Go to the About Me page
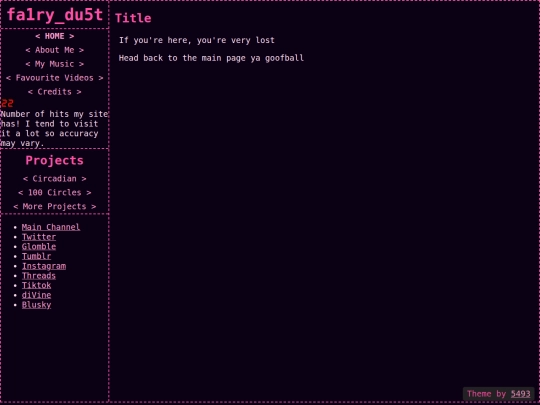 (x=54, y=50)
